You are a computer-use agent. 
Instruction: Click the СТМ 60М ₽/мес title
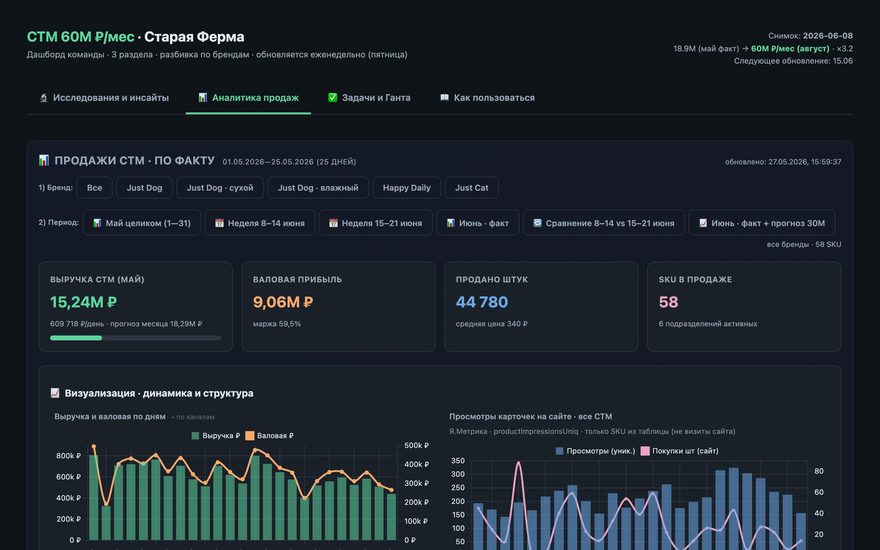point(80,36)
